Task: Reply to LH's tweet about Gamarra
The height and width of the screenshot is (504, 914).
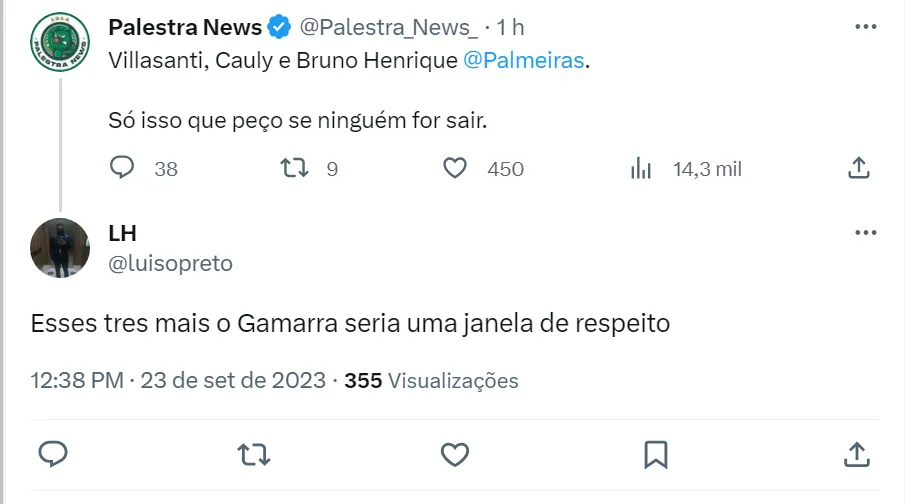Action: 53,455
